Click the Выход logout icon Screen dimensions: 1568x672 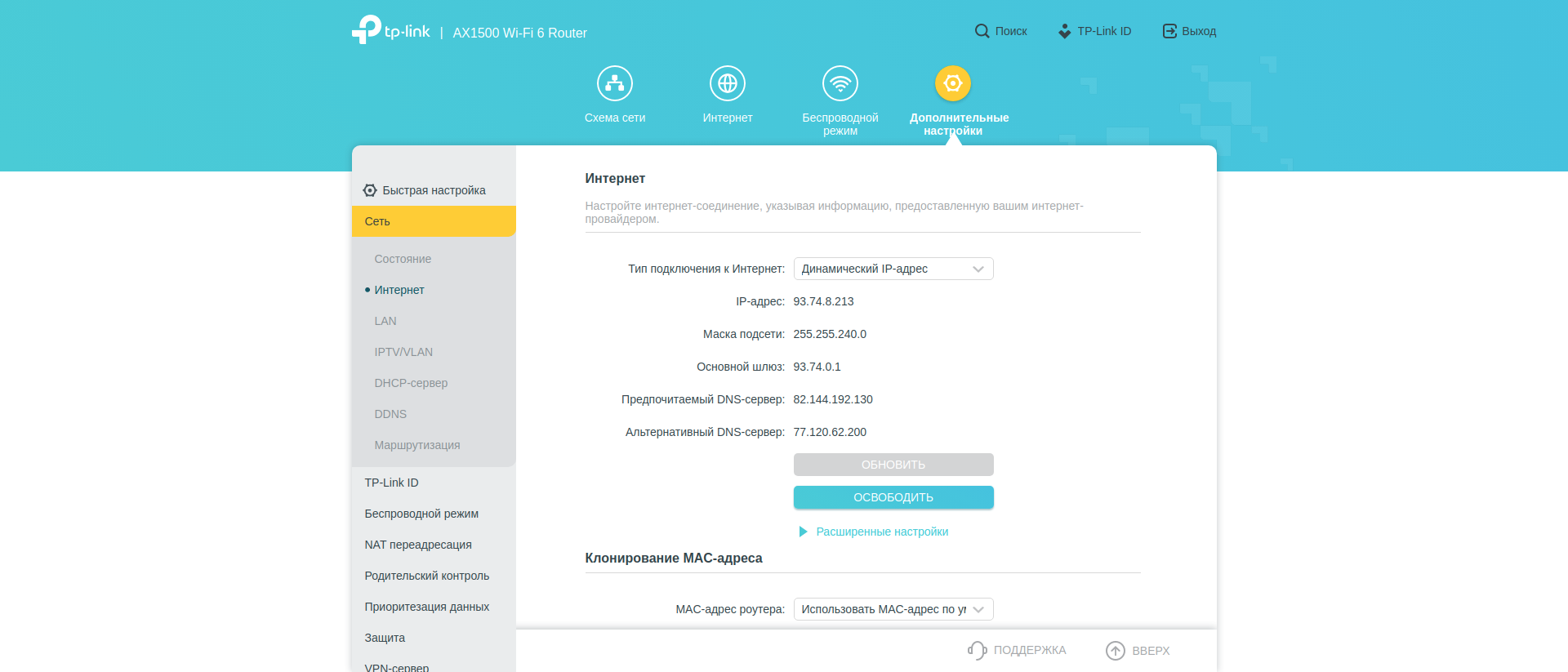click(1169, 31)
